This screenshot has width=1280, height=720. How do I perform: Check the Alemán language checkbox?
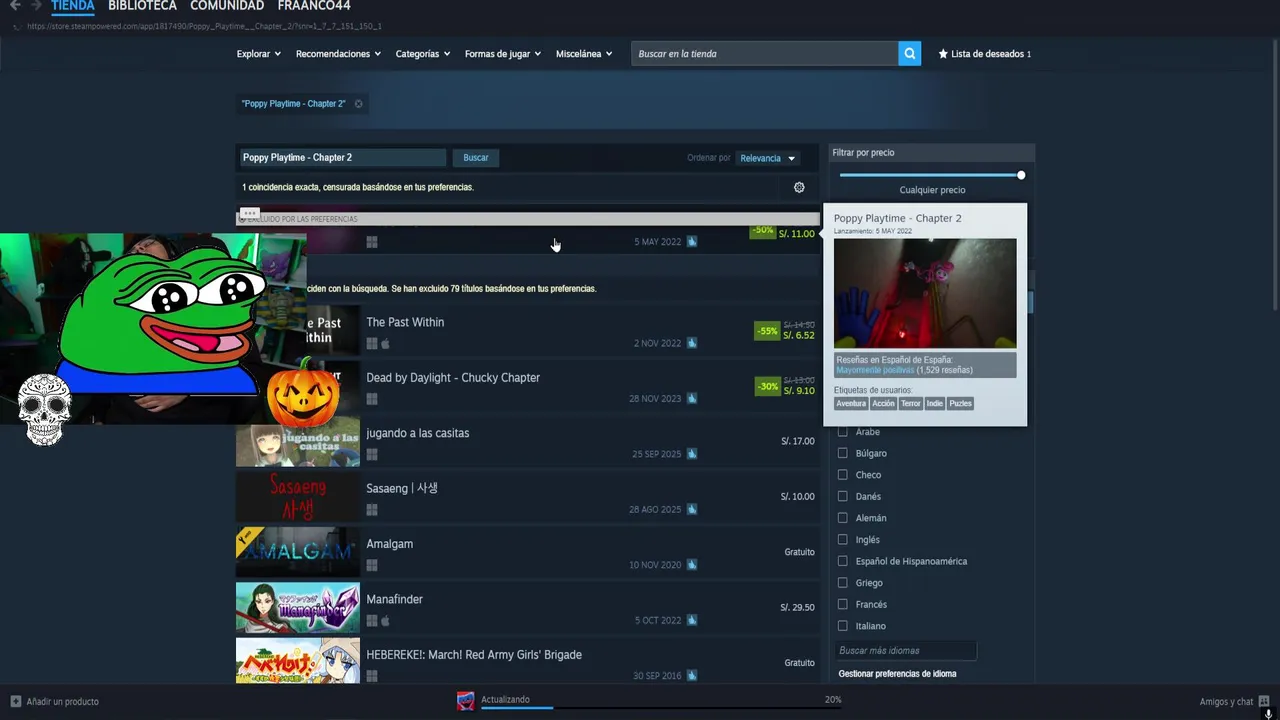(842, 518)
